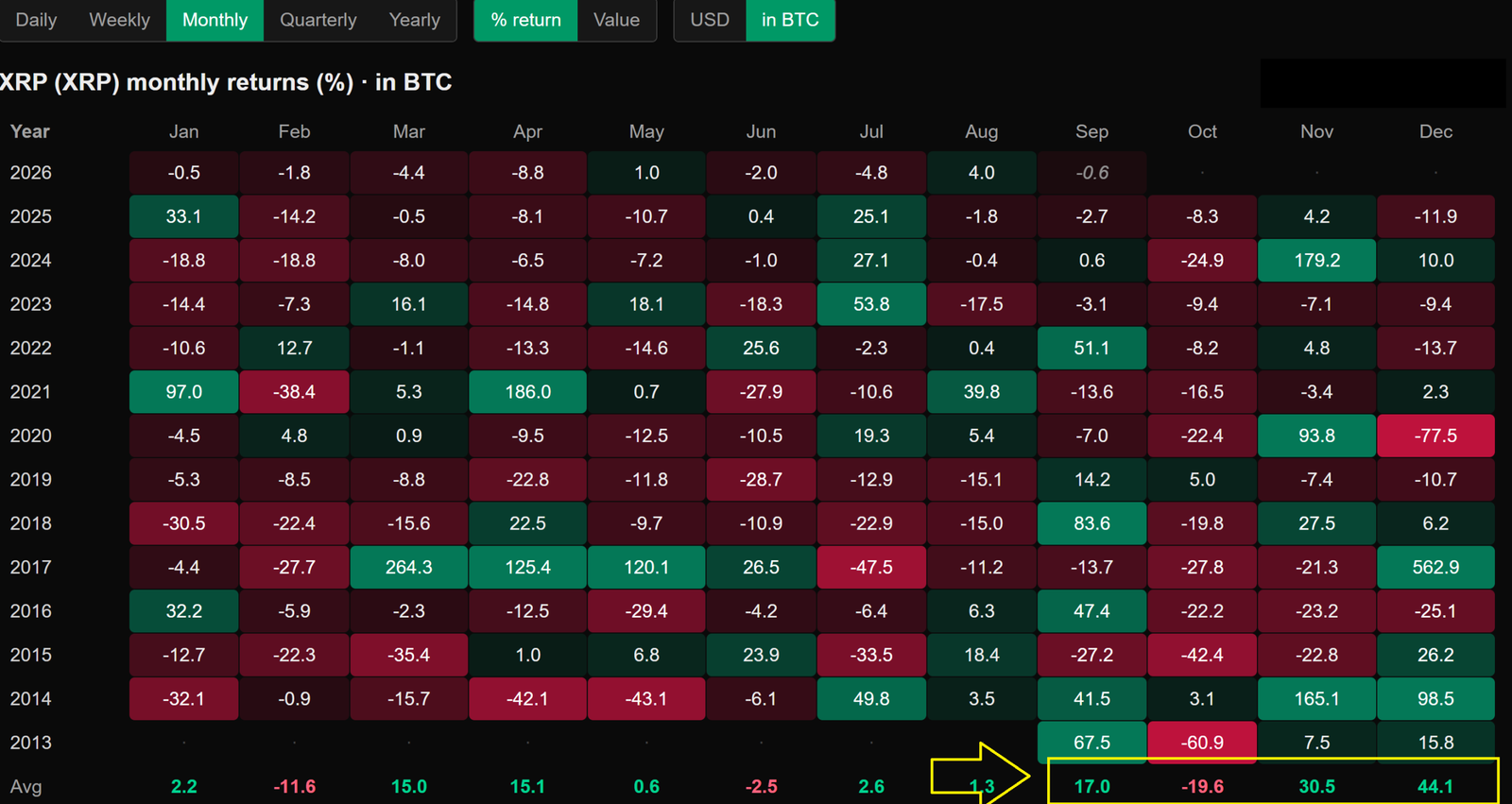Click the Dec column header
The height and width of the screenshot is (804, 1512).
click(1435, 131)
